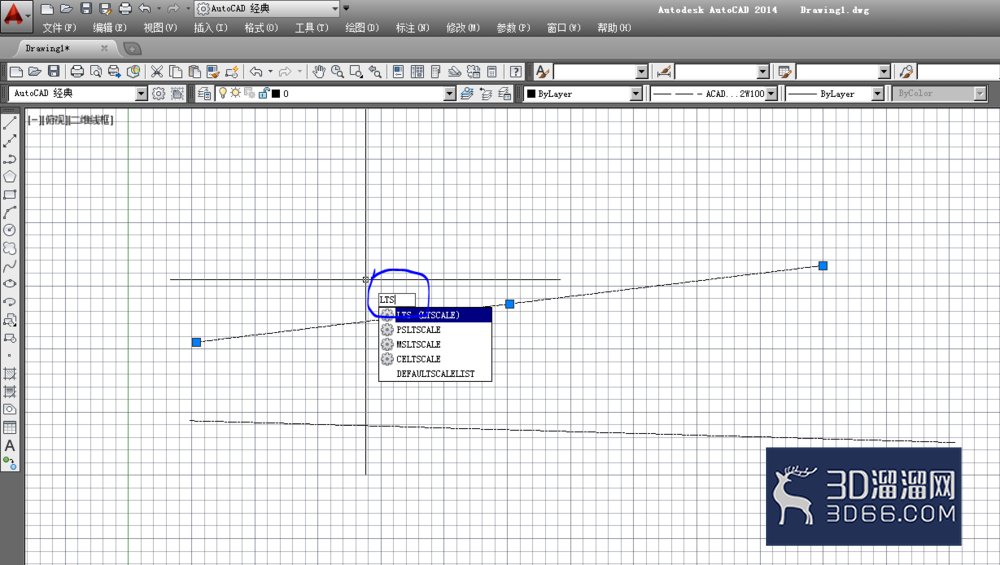This screenshot has height=565, width=1000.
Task: Close the Drawing1* tab
Action: click(104, 48)
